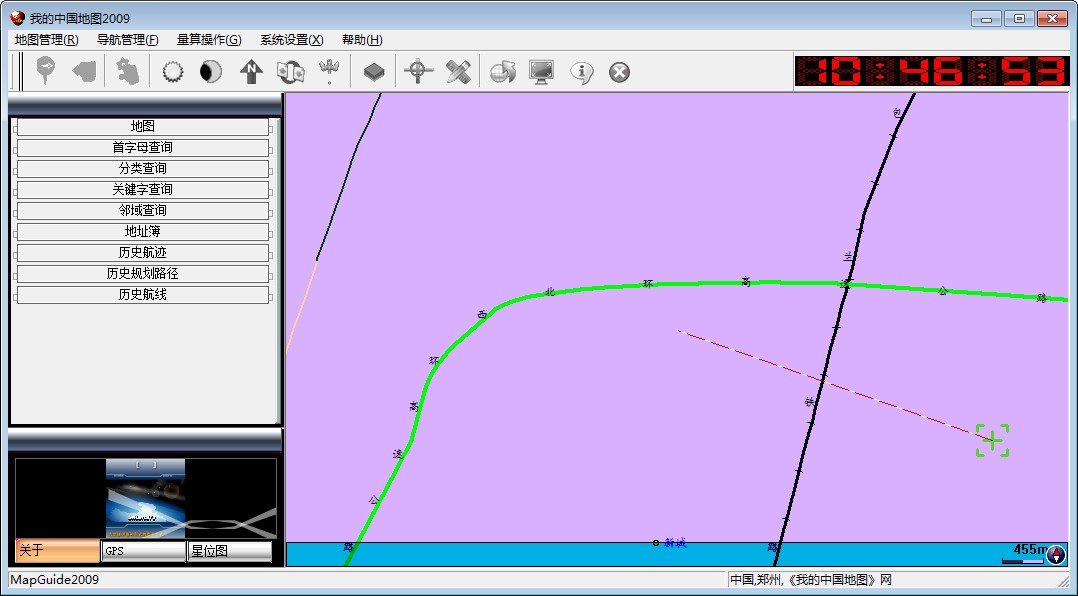Open the 地图管理 menu
Viewport: 1078px width, 596px height.
46,40
